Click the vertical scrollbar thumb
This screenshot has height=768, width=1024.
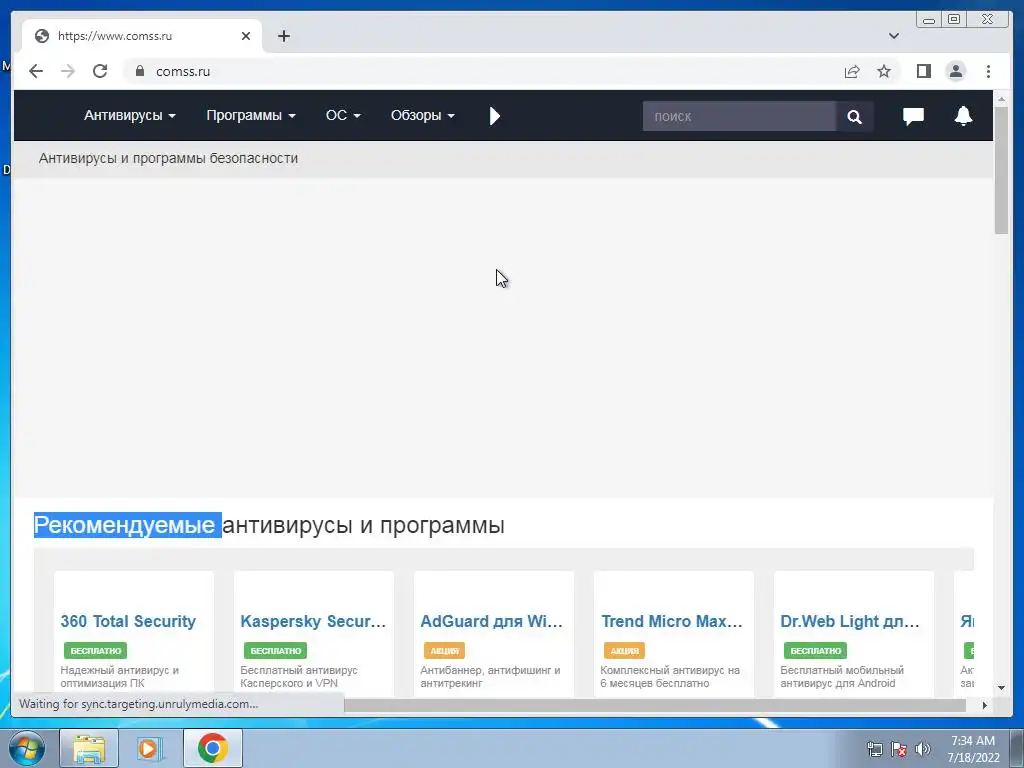[1001, 170]
